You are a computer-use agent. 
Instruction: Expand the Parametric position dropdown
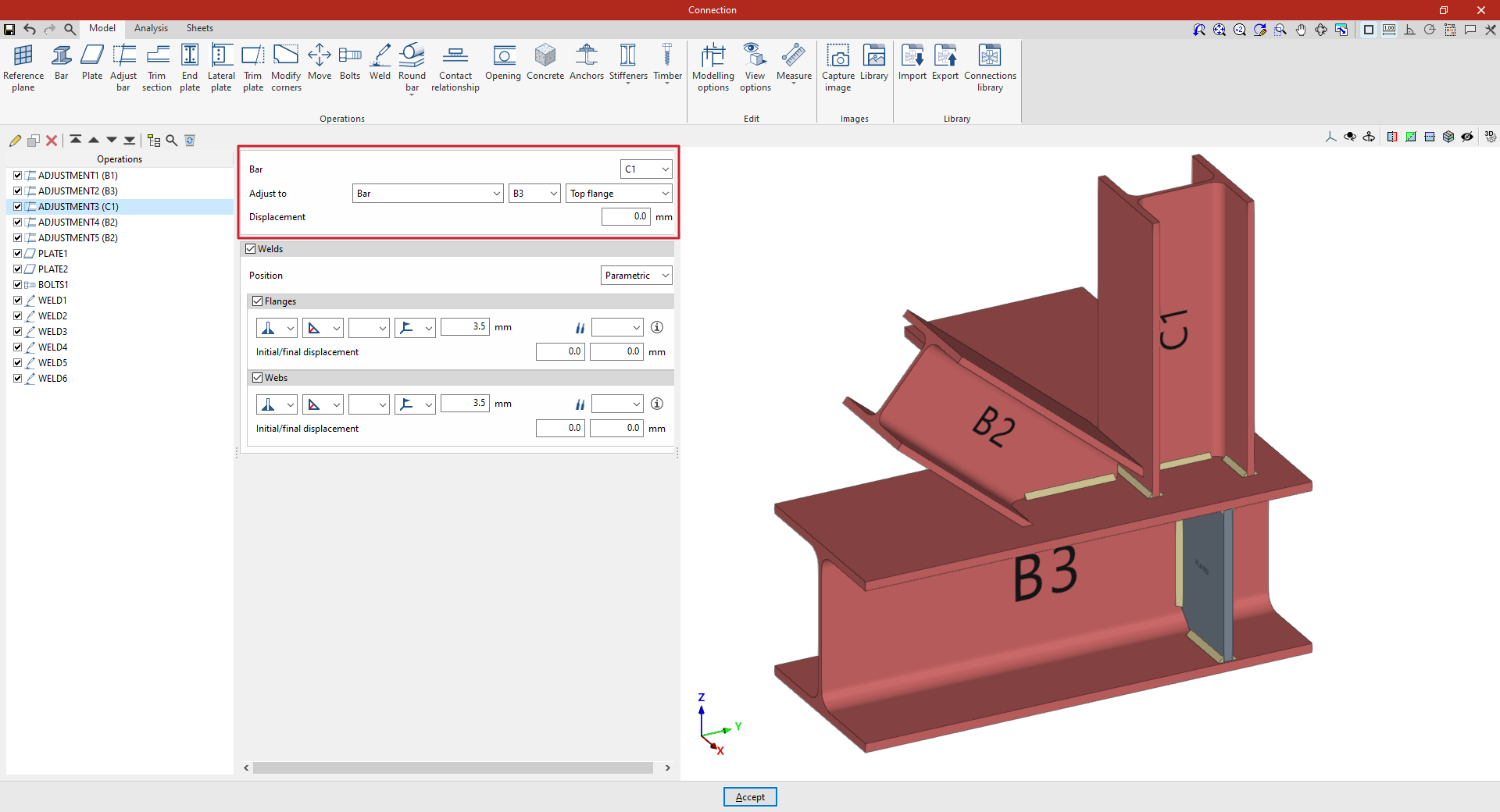(636, 276)
